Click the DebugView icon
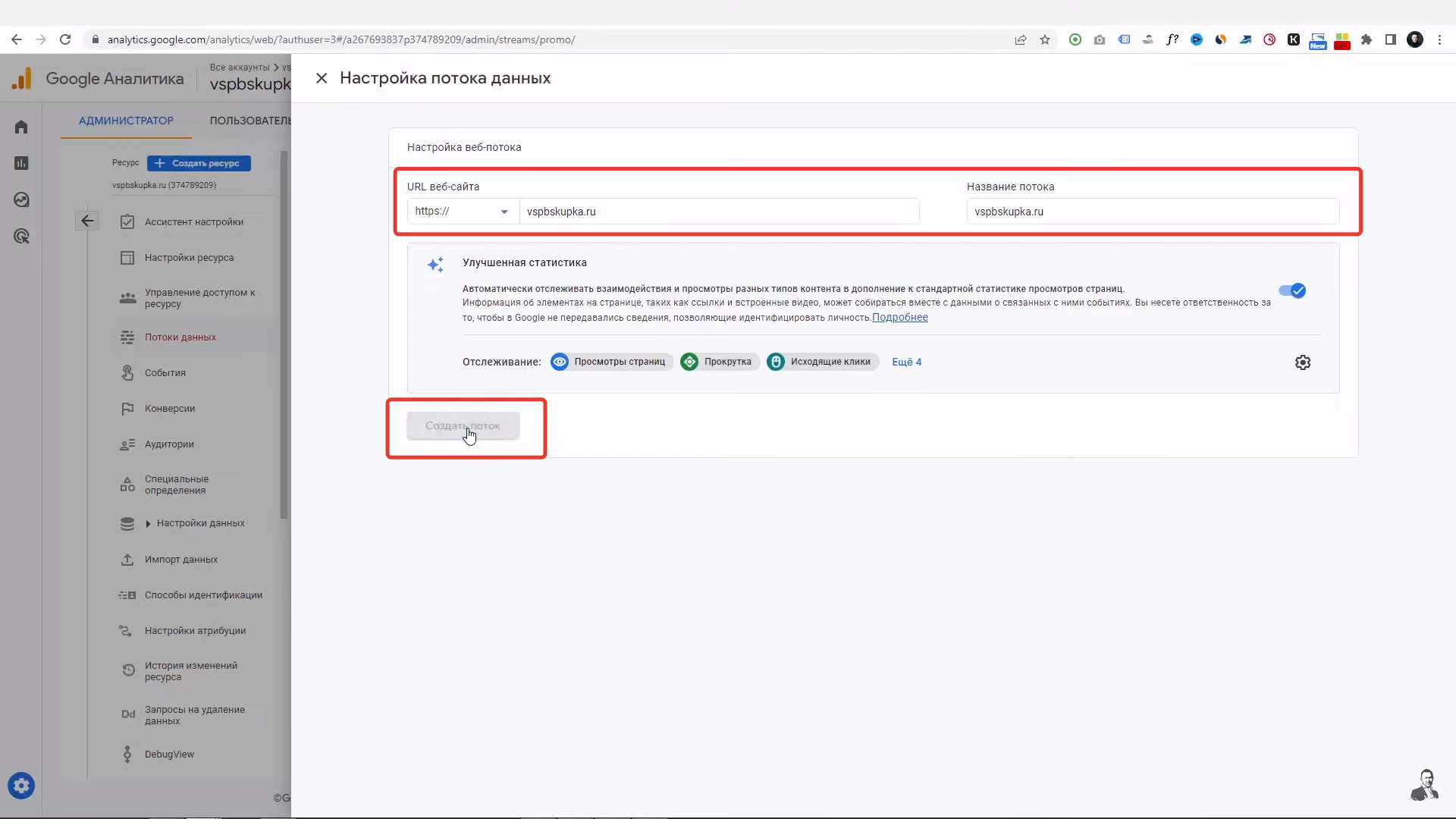 tap(127, 754)
